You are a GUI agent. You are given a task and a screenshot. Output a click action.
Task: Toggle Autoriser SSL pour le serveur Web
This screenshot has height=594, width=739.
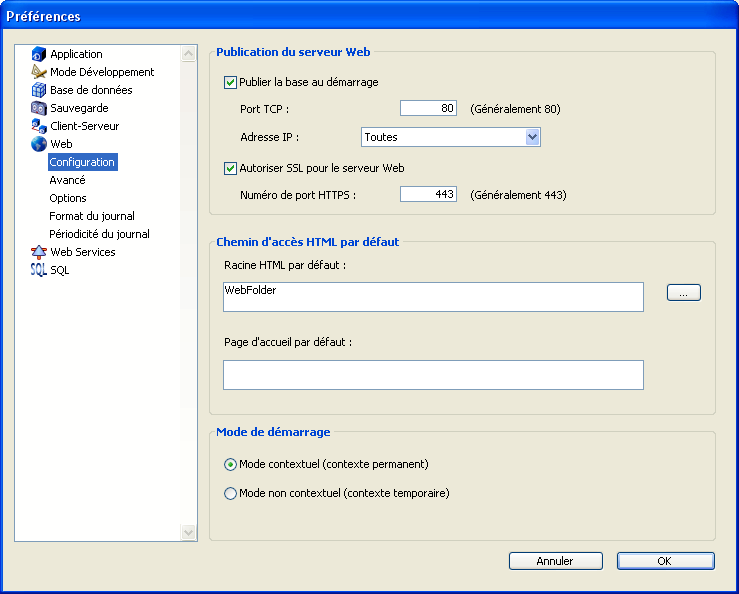point(231,169)
